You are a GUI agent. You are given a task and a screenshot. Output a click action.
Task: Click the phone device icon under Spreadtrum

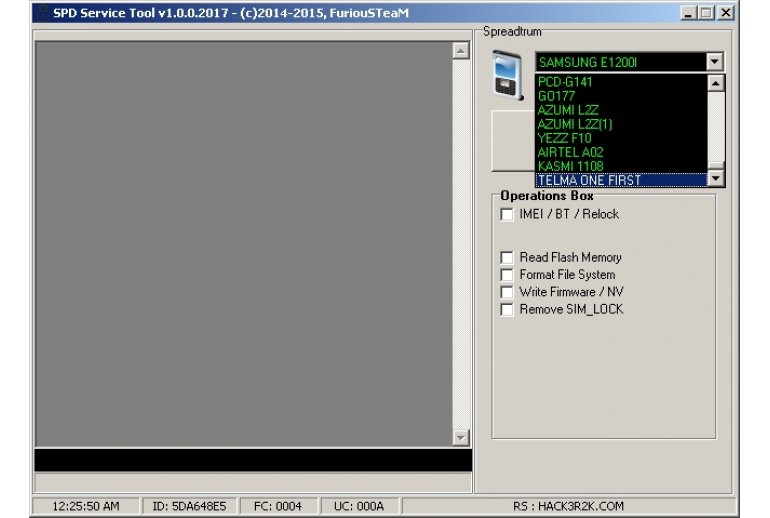[508, 75]
